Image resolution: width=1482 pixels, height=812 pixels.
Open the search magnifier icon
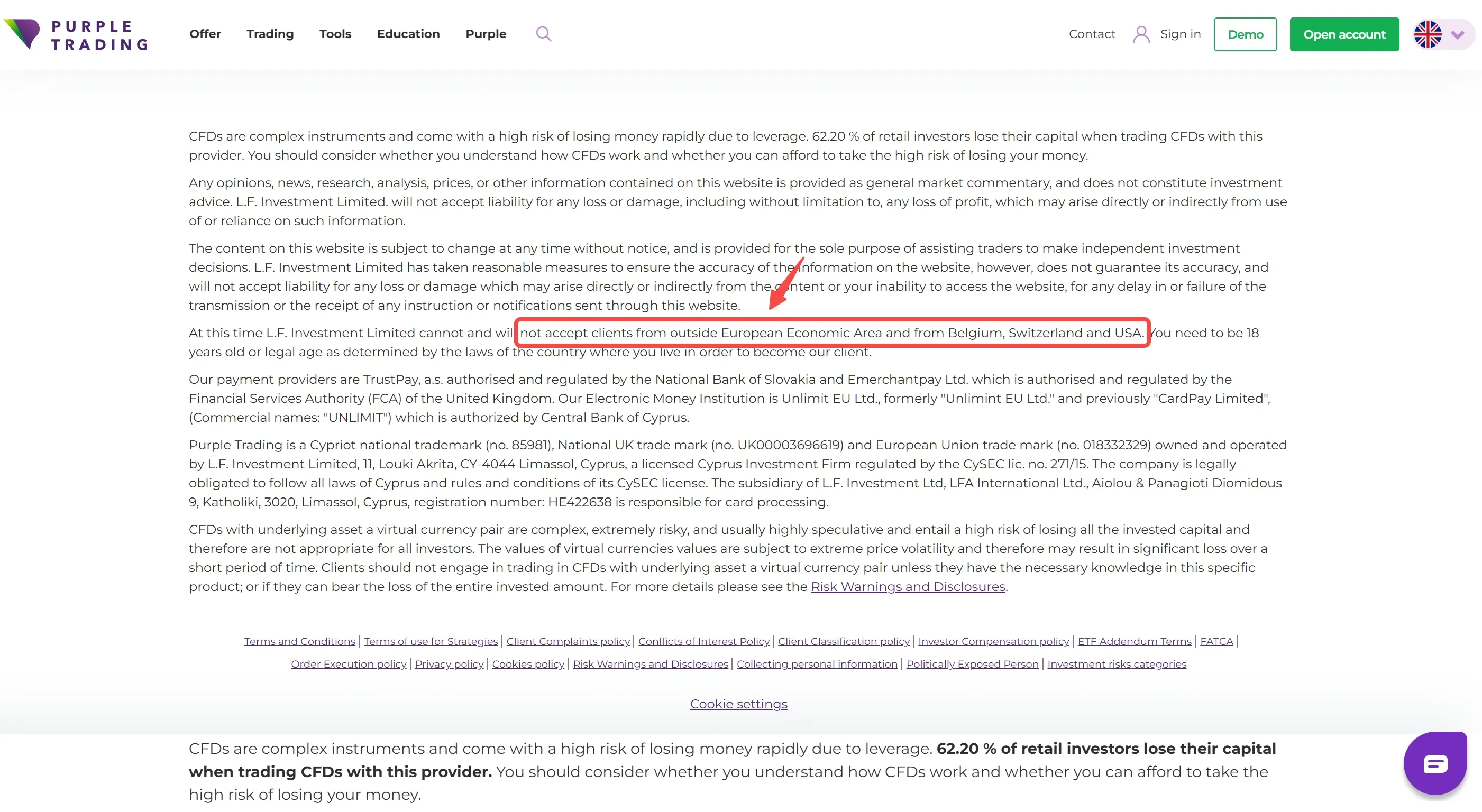(x=544, y=34)
